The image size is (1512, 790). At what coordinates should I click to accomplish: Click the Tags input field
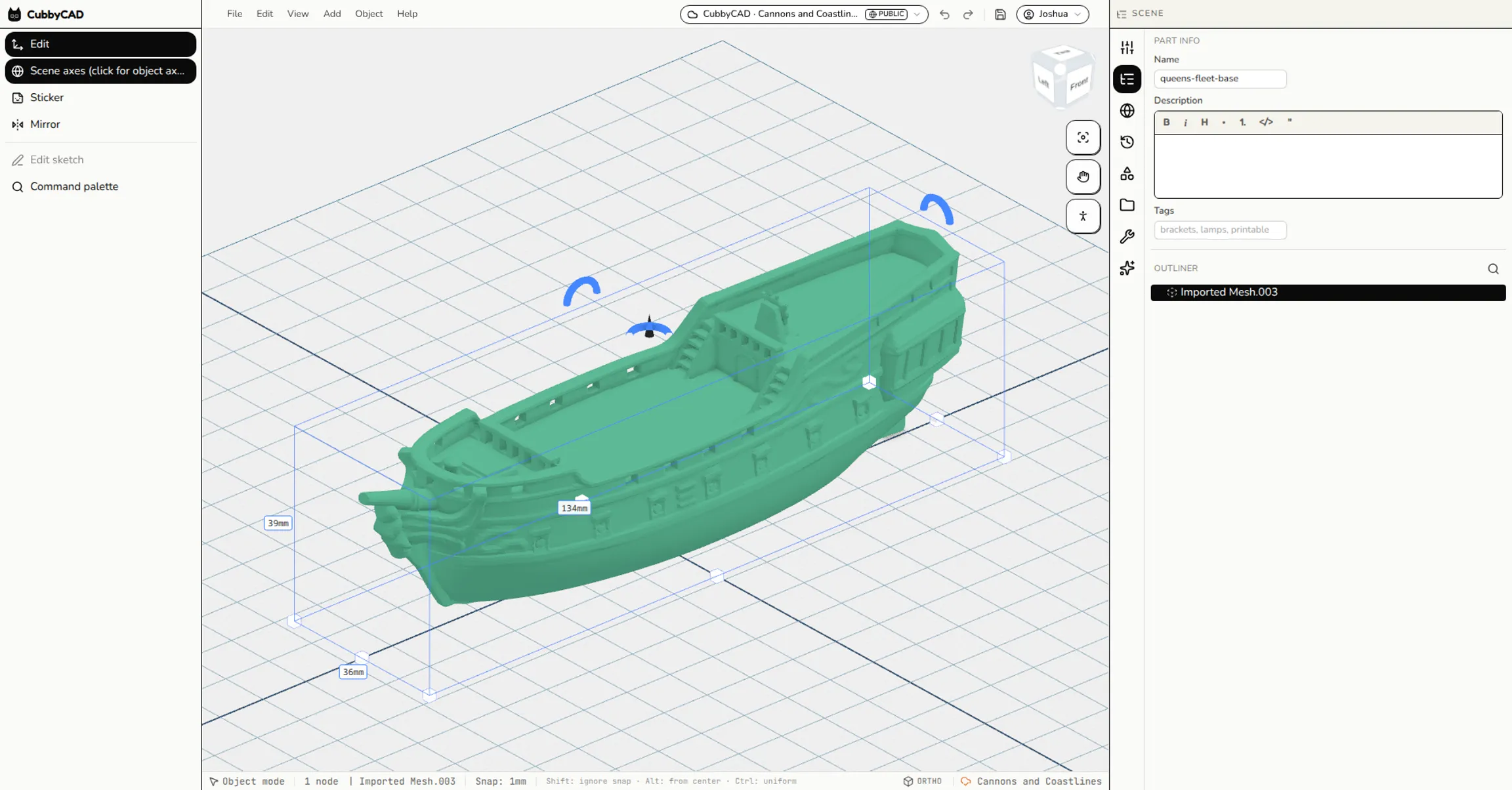pyautogui.click(x=1220, y=230)
